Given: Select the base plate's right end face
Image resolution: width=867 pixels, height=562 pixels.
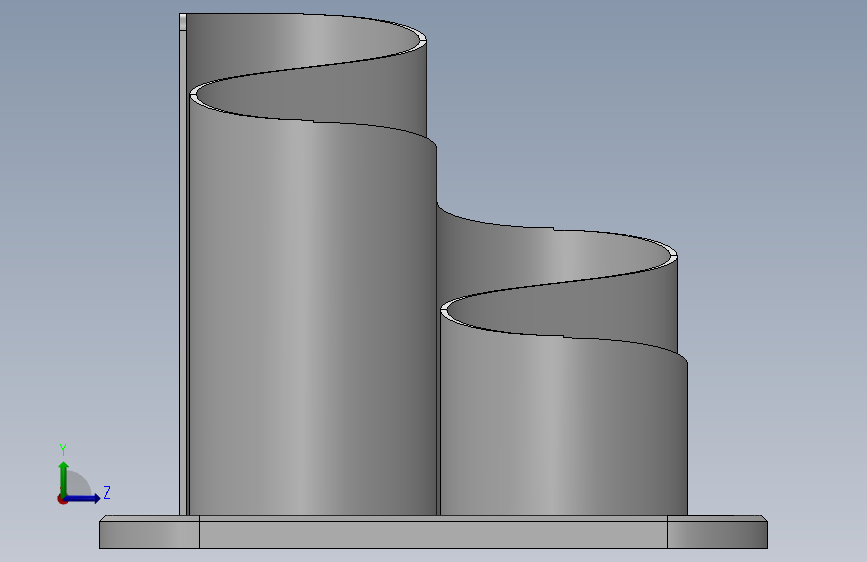Looking at the screenshot, I should click(x=717, y=535).
